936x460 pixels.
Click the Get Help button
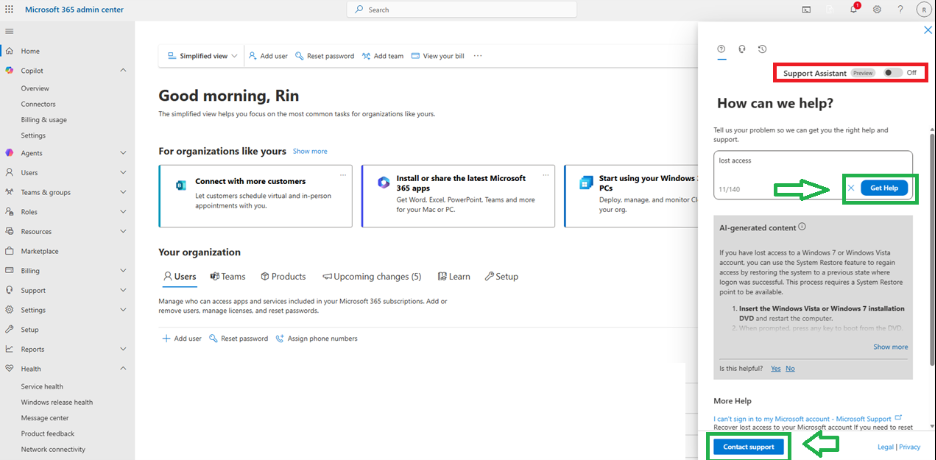click(x=884, y=188)
